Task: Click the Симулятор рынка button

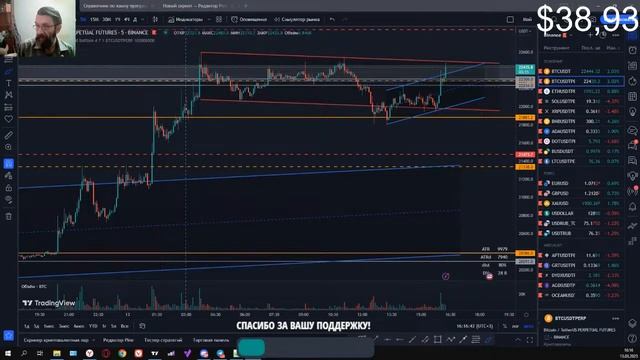Action: (x=297, y=19)
